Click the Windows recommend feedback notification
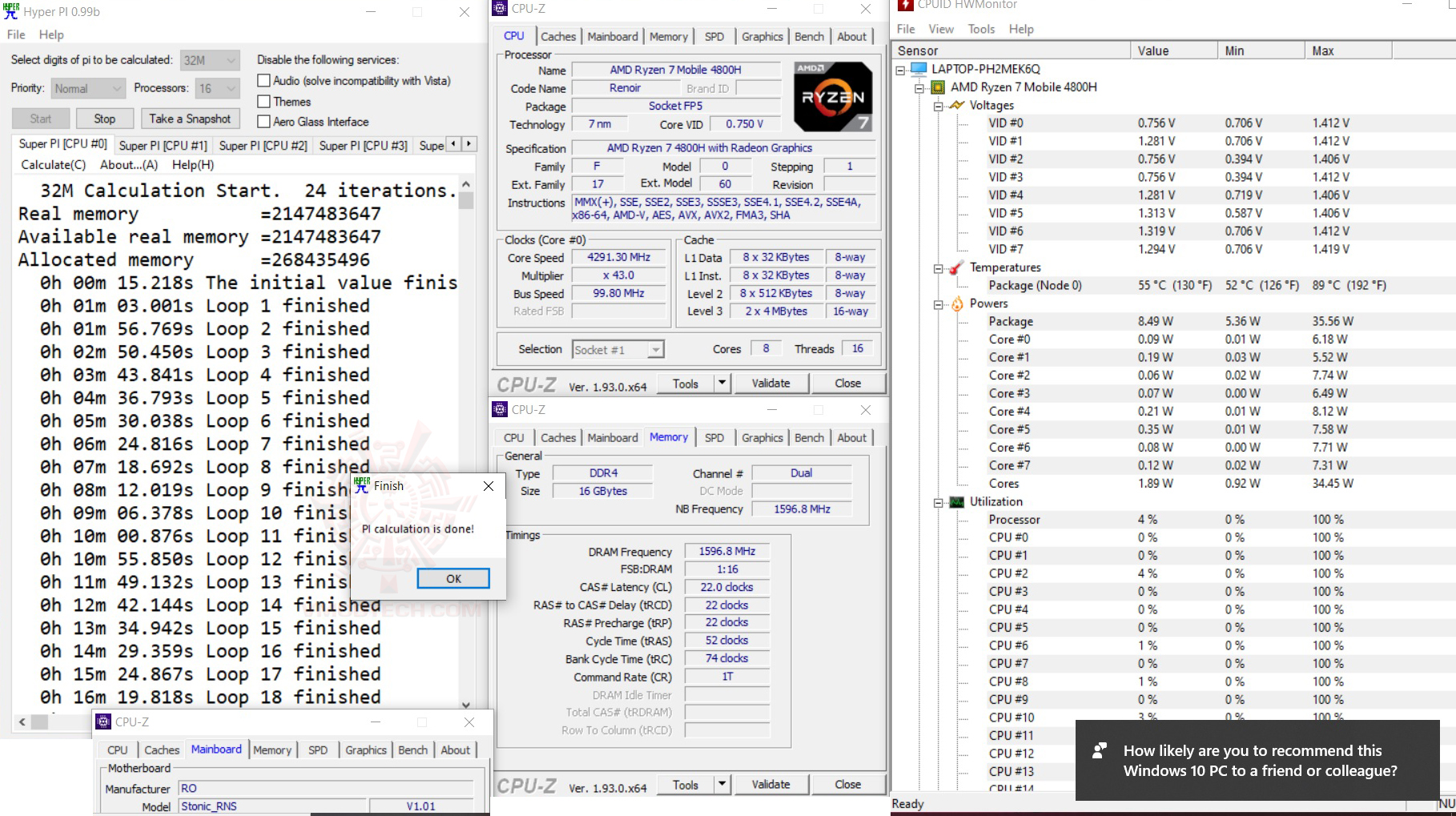Image resolution: width=1456 pixels, height=816 pixels. 1257,760
